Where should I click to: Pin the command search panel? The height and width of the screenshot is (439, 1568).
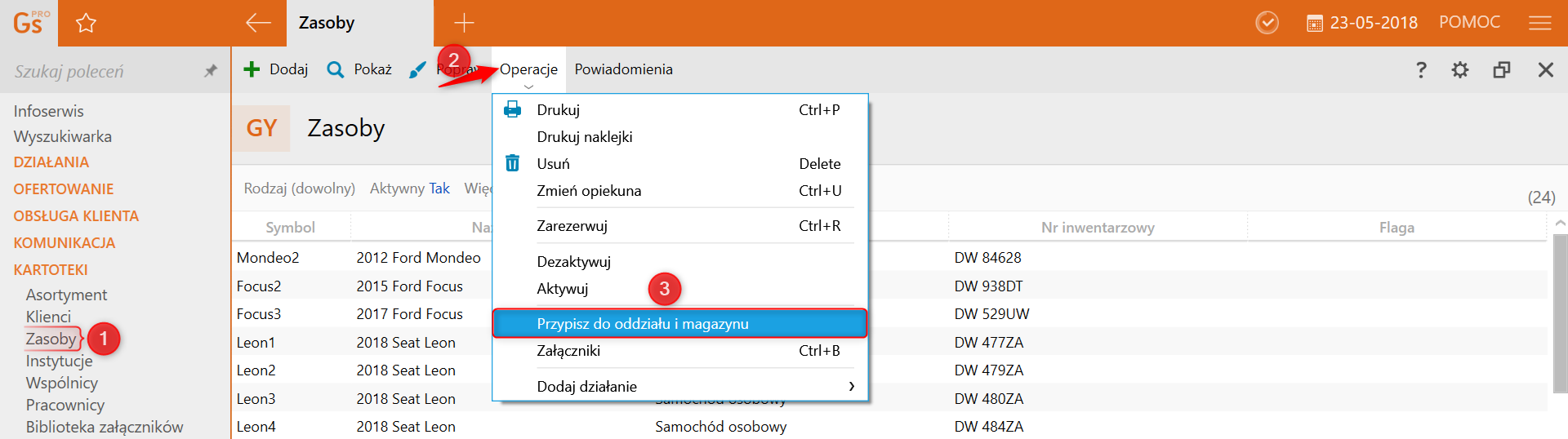(x=211, y=71)
